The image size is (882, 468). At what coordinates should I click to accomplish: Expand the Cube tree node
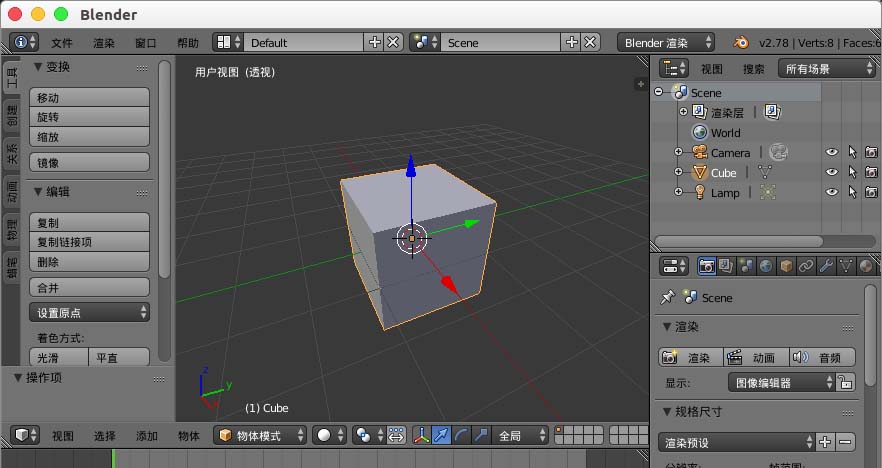point(678,172)
